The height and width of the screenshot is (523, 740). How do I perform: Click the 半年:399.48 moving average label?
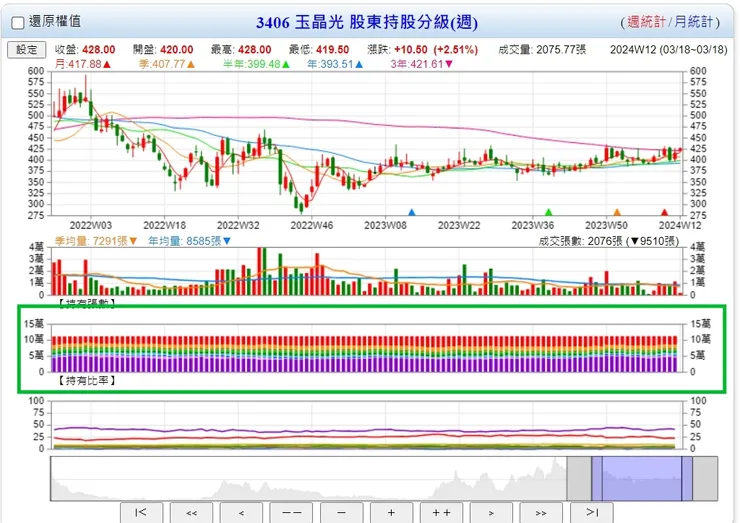[x=256, y=64]
